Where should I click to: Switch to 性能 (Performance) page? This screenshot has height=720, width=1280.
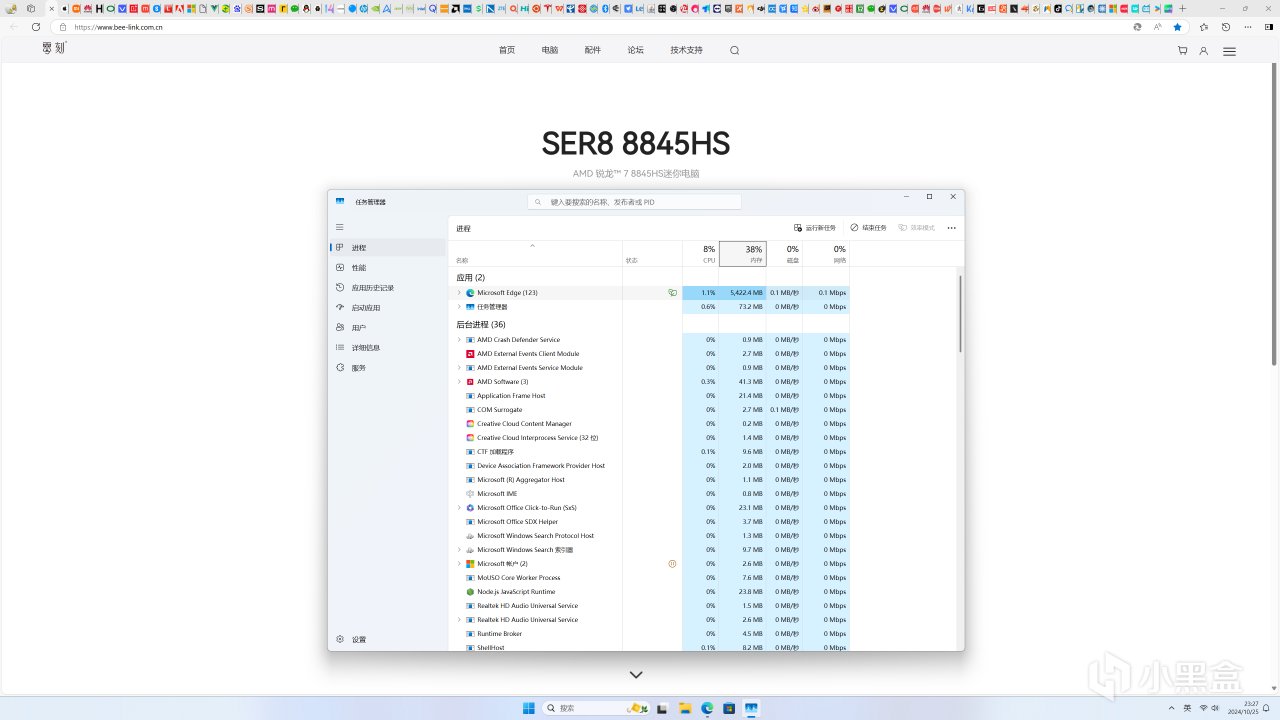(388, 268)
